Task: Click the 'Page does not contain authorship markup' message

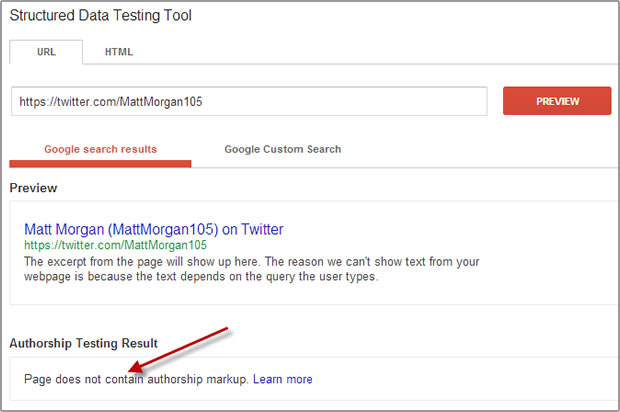Action: 136,379
